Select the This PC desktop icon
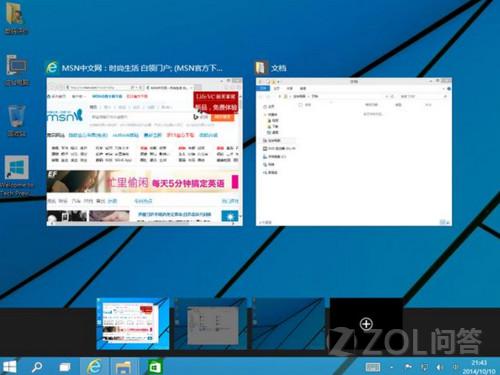 tap(17, 70)
